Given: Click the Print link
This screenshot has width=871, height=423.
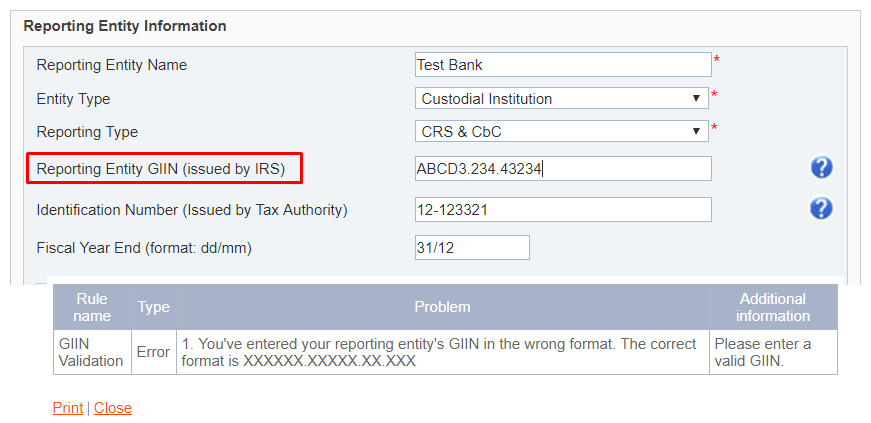Looking at the screenshot, I should (68, 408).
